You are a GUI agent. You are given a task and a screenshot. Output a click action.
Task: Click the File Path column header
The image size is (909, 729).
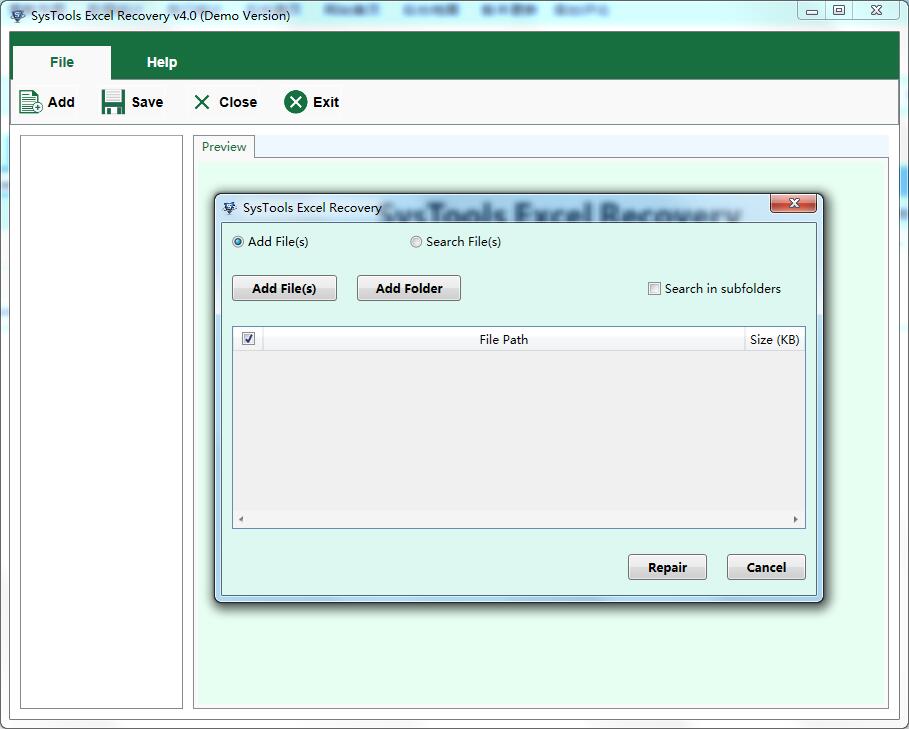click(504, 339)
